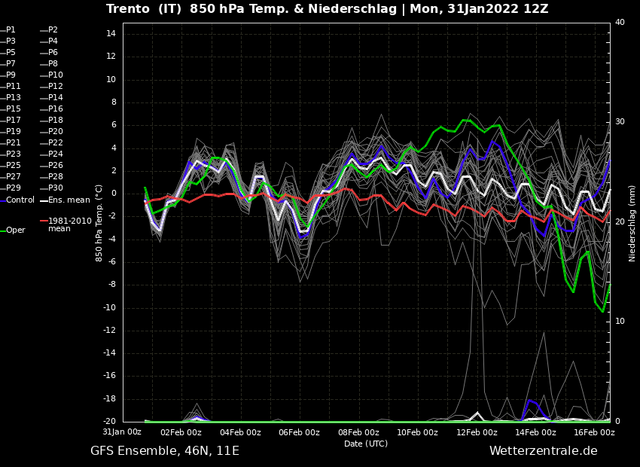The width and height of the screenshot is (640, 467).
Task: Pick the P23 legend label
Action: click(x=10, y=154)
